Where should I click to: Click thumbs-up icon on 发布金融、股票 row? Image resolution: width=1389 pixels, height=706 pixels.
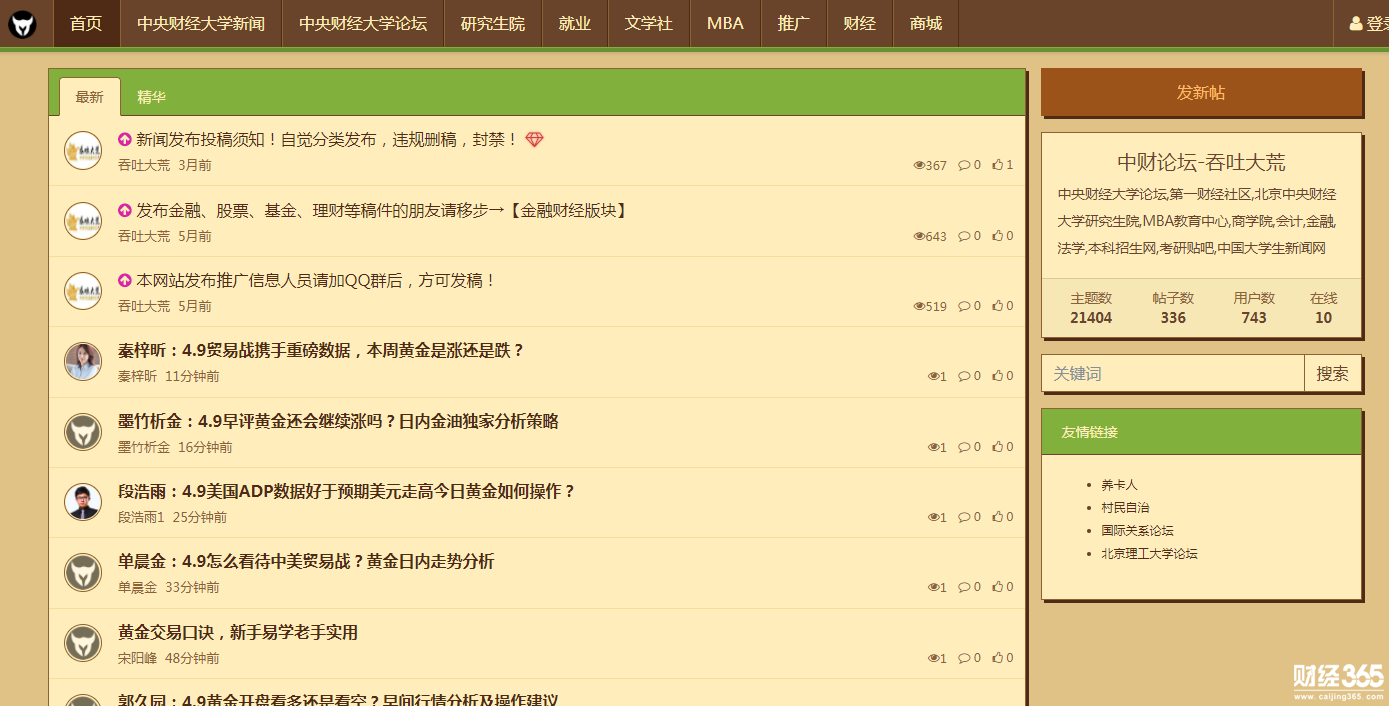point(997,236)
